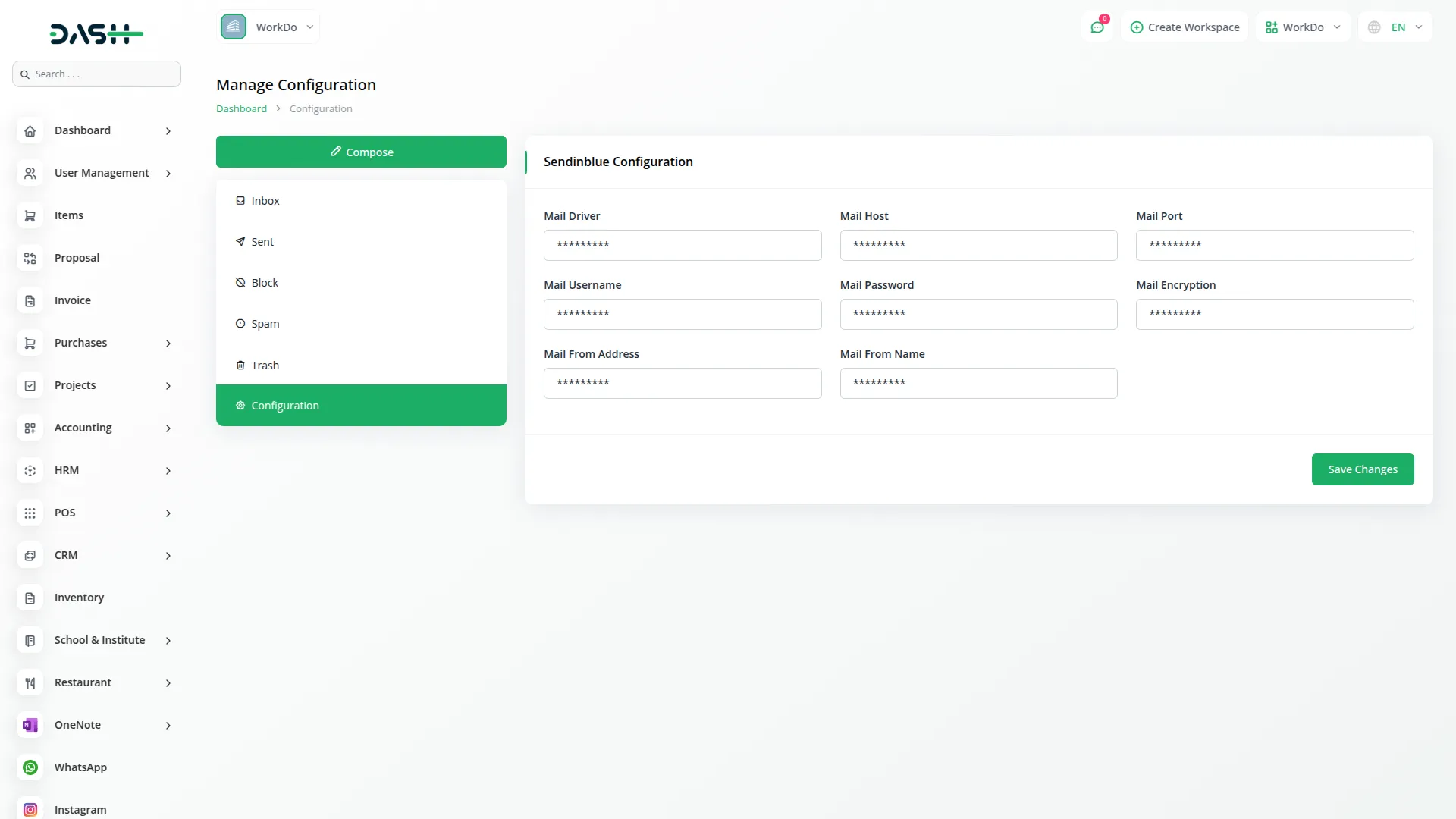Viewport: 1456px width, 819px height.
Task: Click the WorkDo workspace logo thumbnail
Action: 234,27
